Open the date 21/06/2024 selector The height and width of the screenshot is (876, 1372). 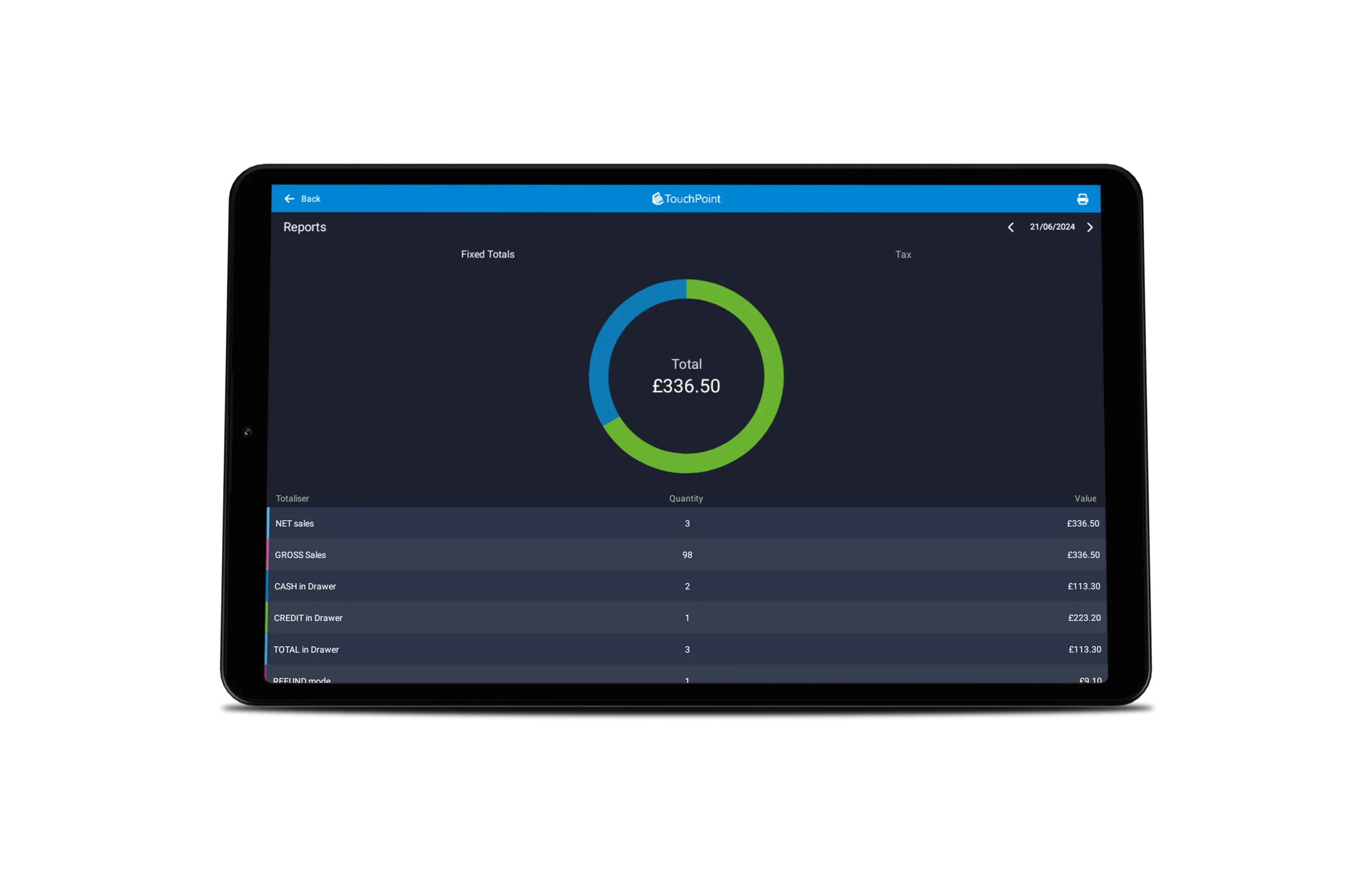pos(1051,227)
